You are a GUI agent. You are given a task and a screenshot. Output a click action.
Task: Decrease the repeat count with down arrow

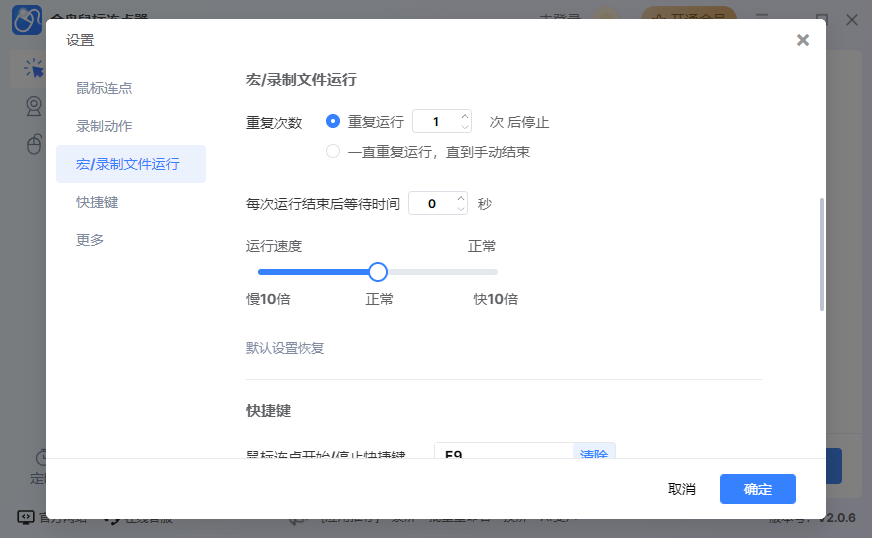[464, 127]
